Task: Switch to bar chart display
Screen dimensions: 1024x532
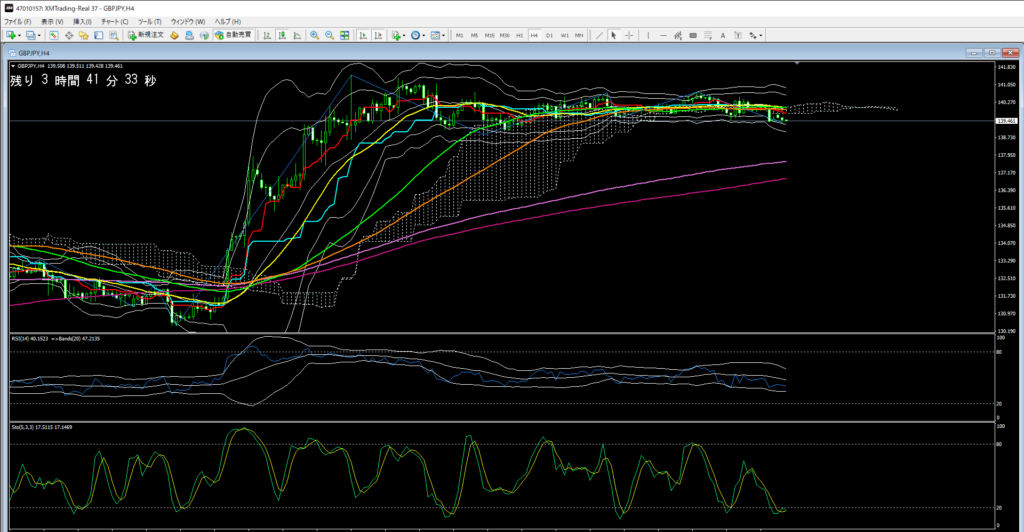Action: pos(267,35)
